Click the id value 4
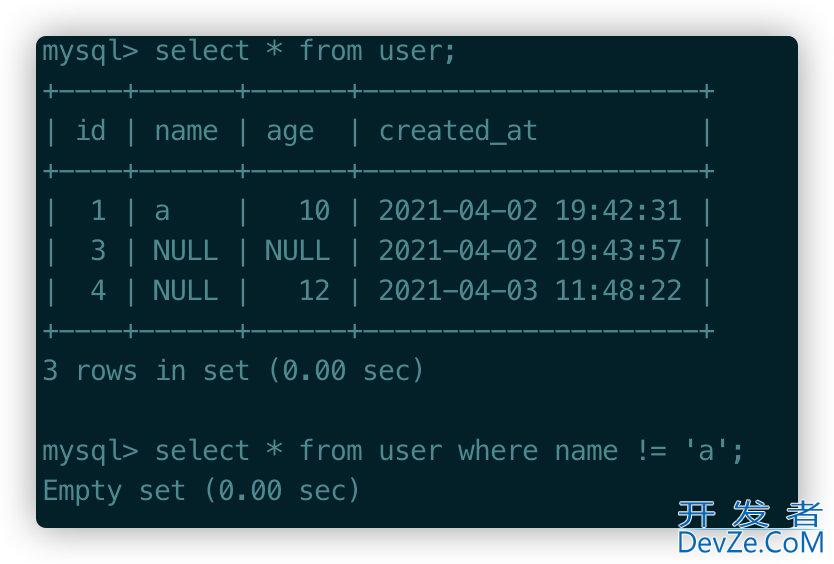 pyautogui.click(x=98, y=291)
